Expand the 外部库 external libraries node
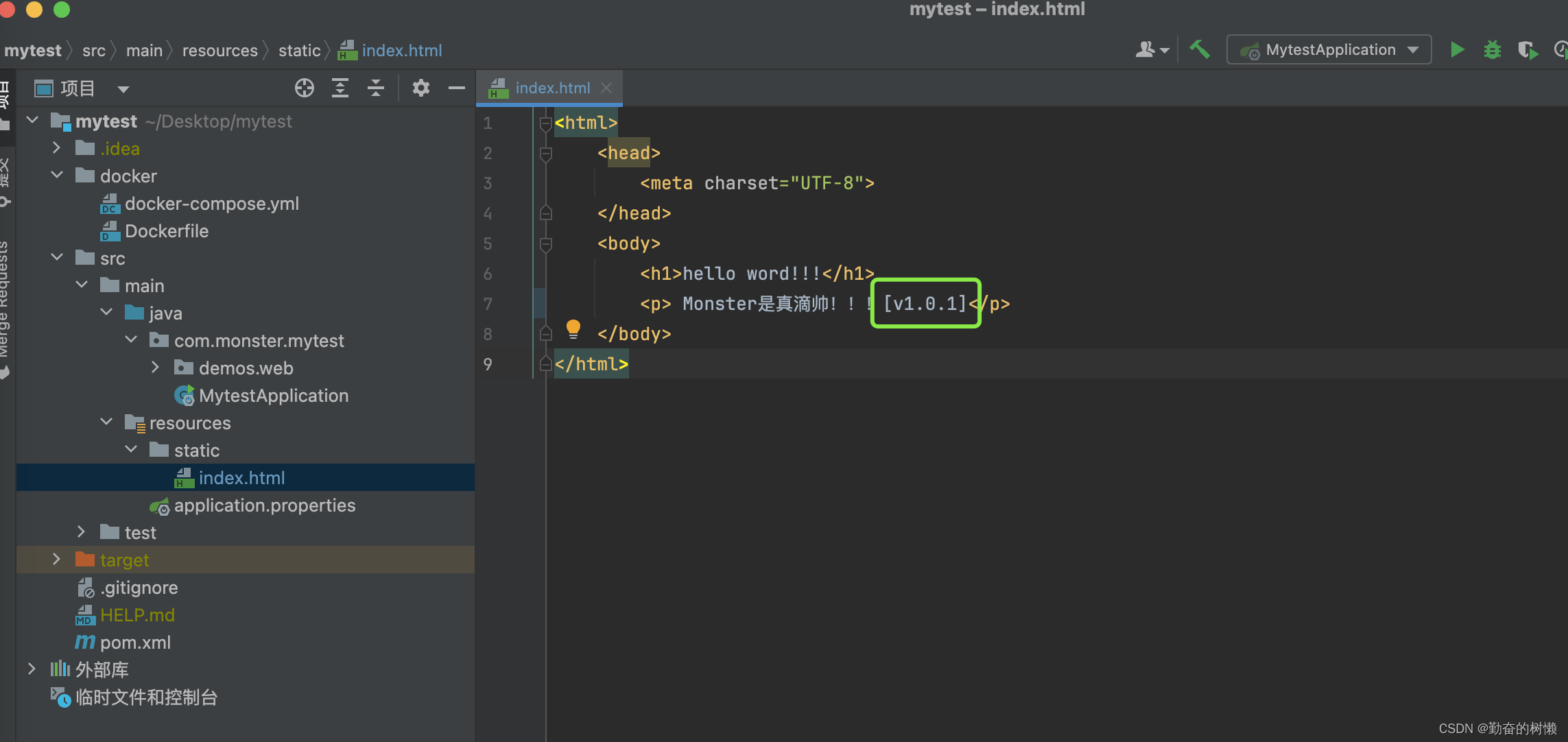This screenshot has height=742, width=1568. (x=32, y=669)
